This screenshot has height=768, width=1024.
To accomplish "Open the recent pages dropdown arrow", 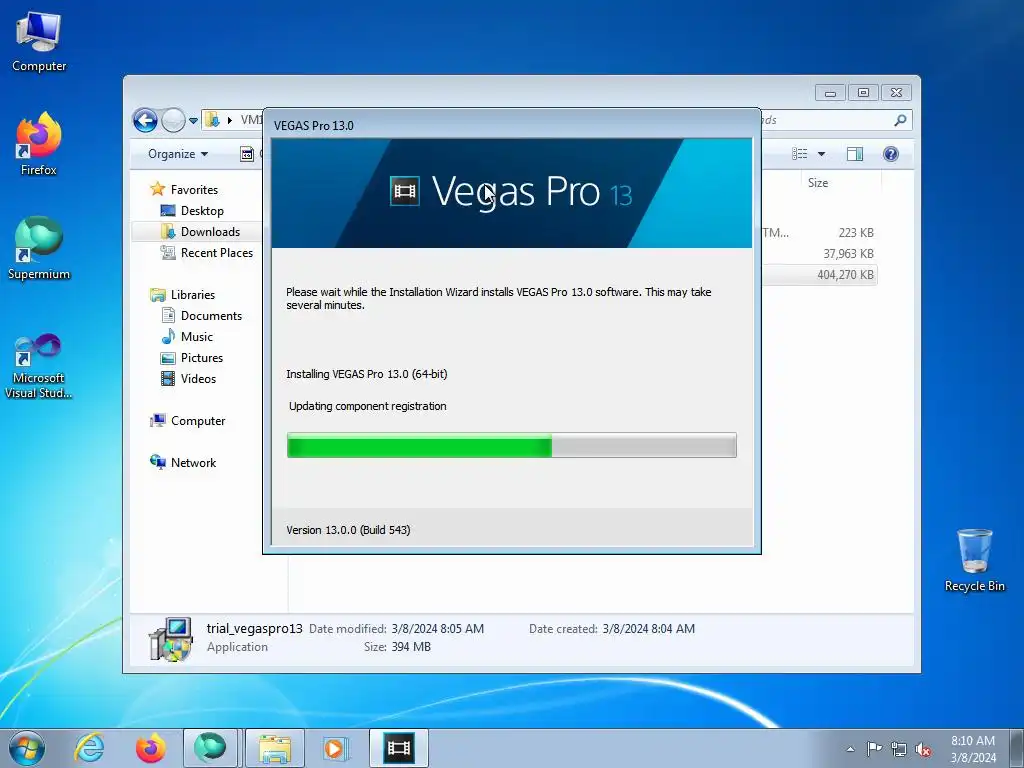I will click(x=193, y=120).
